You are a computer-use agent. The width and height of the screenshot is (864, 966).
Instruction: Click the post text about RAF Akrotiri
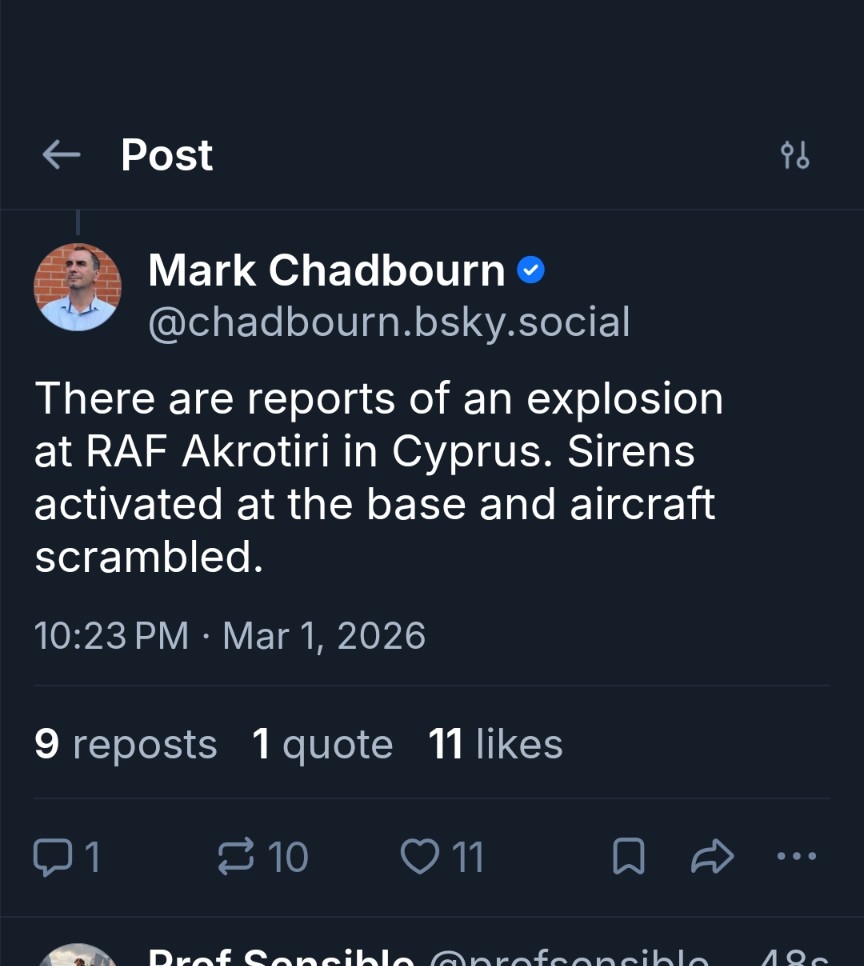tap(378, 478)
